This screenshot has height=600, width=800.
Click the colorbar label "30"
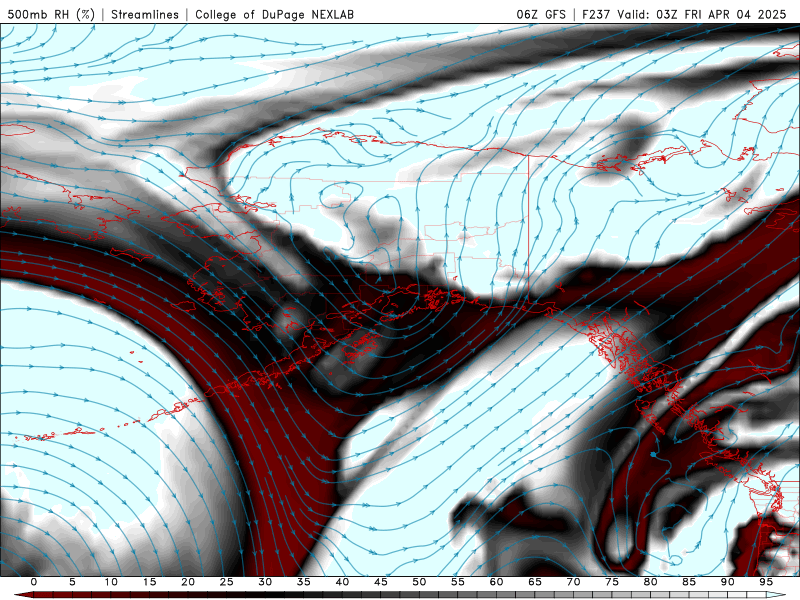point(265,582)
